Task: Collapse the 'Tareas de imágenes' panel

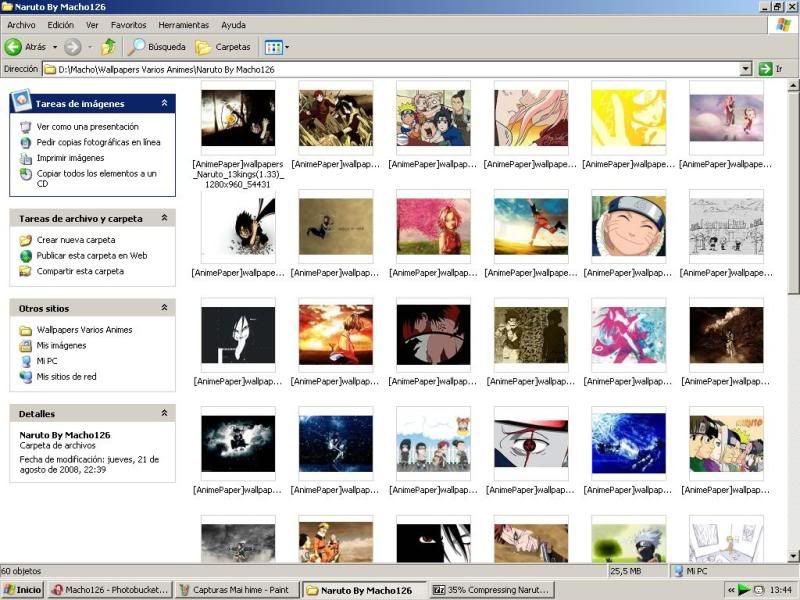Action: [164, 103]
